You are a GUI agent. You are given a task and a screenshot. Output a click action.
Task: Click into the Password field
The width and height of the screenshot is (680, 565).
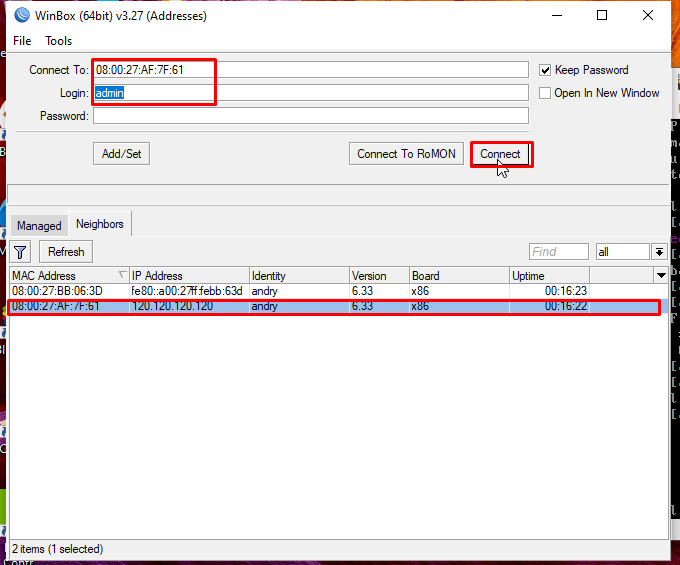(310, 116)
